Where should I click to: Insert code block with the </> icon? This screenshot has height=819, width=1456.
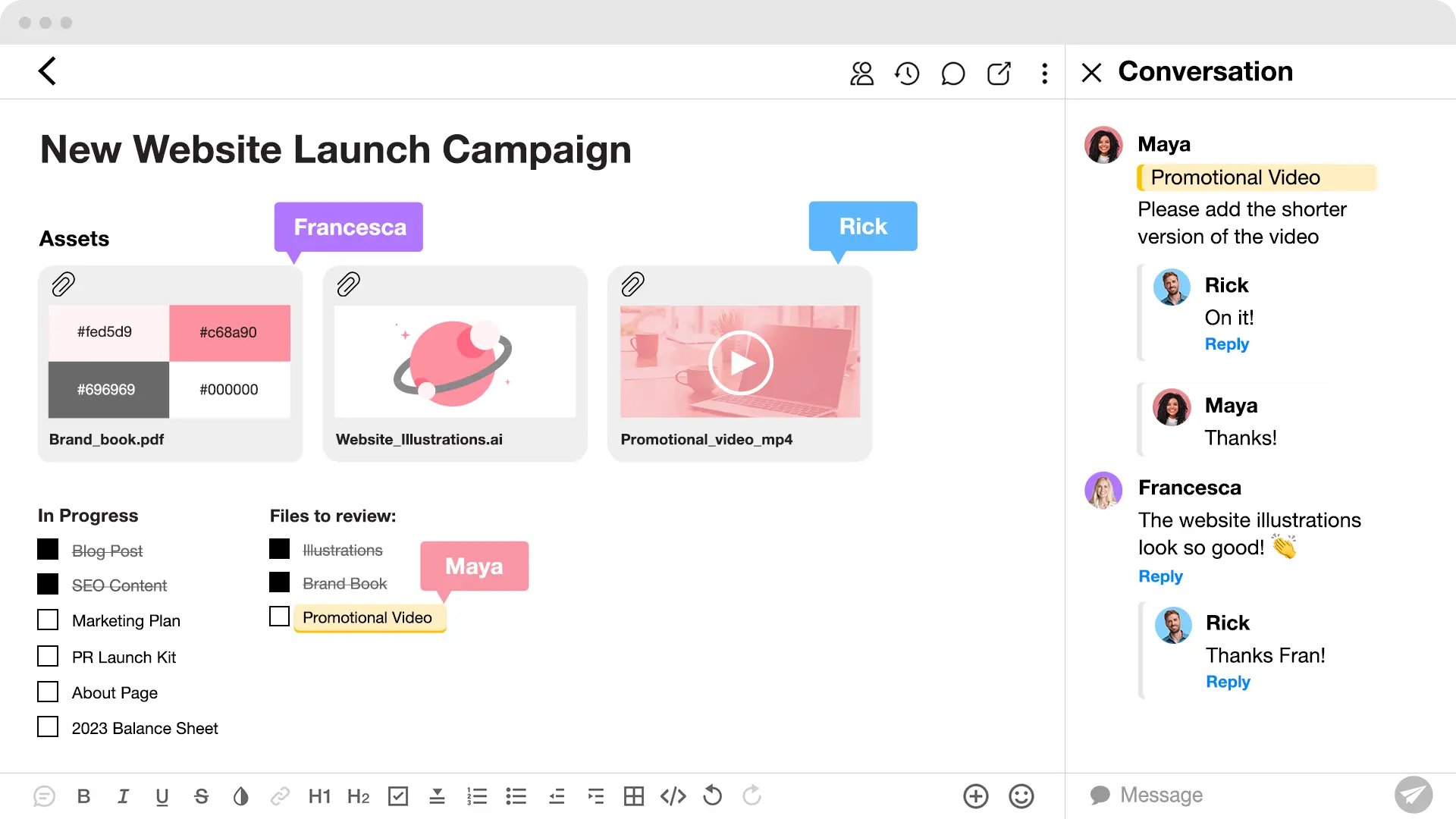(x=673, y=796)
